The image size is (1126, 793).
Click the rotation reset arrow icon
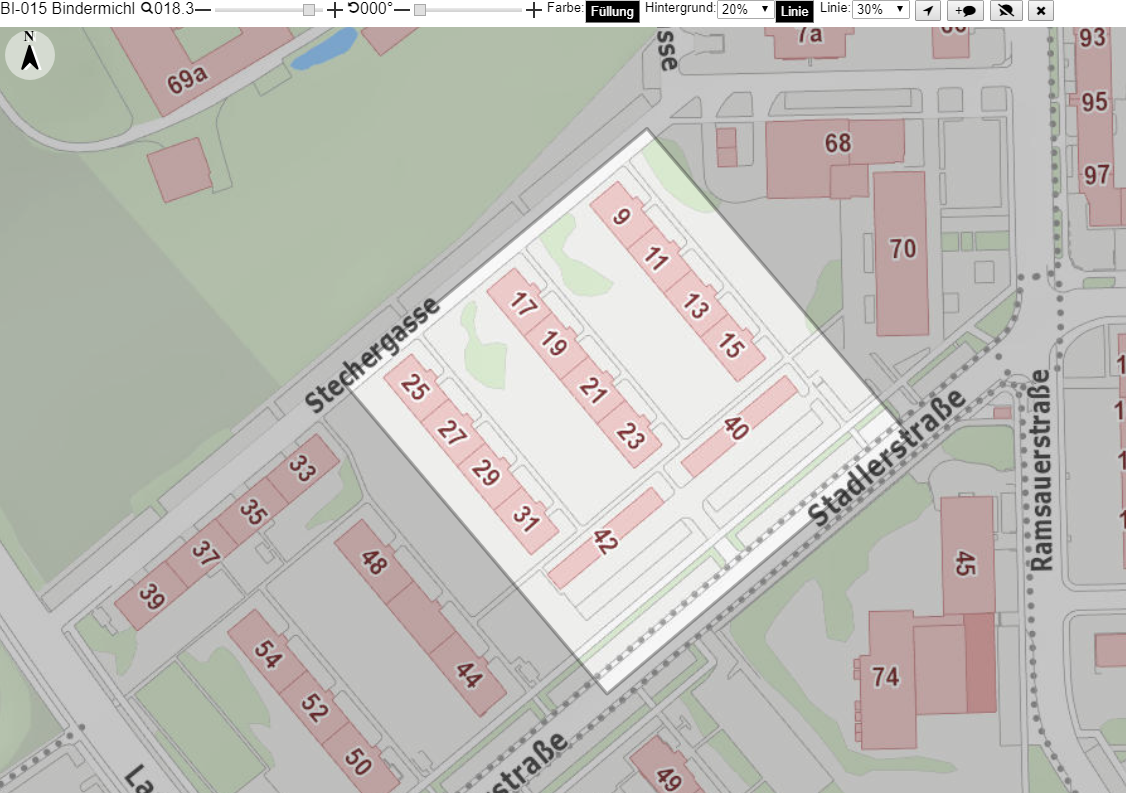[354, 9]
